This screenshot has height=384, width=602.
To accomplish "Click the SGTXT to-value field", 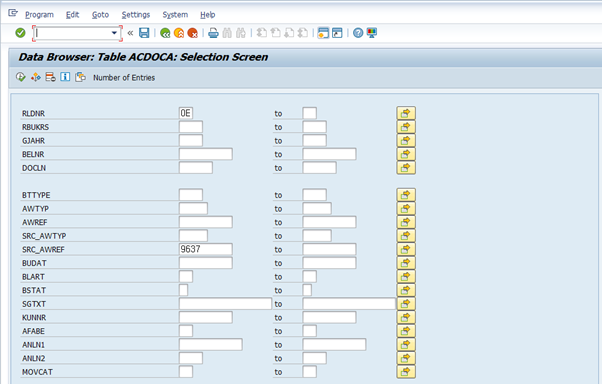I will point(349,304).
